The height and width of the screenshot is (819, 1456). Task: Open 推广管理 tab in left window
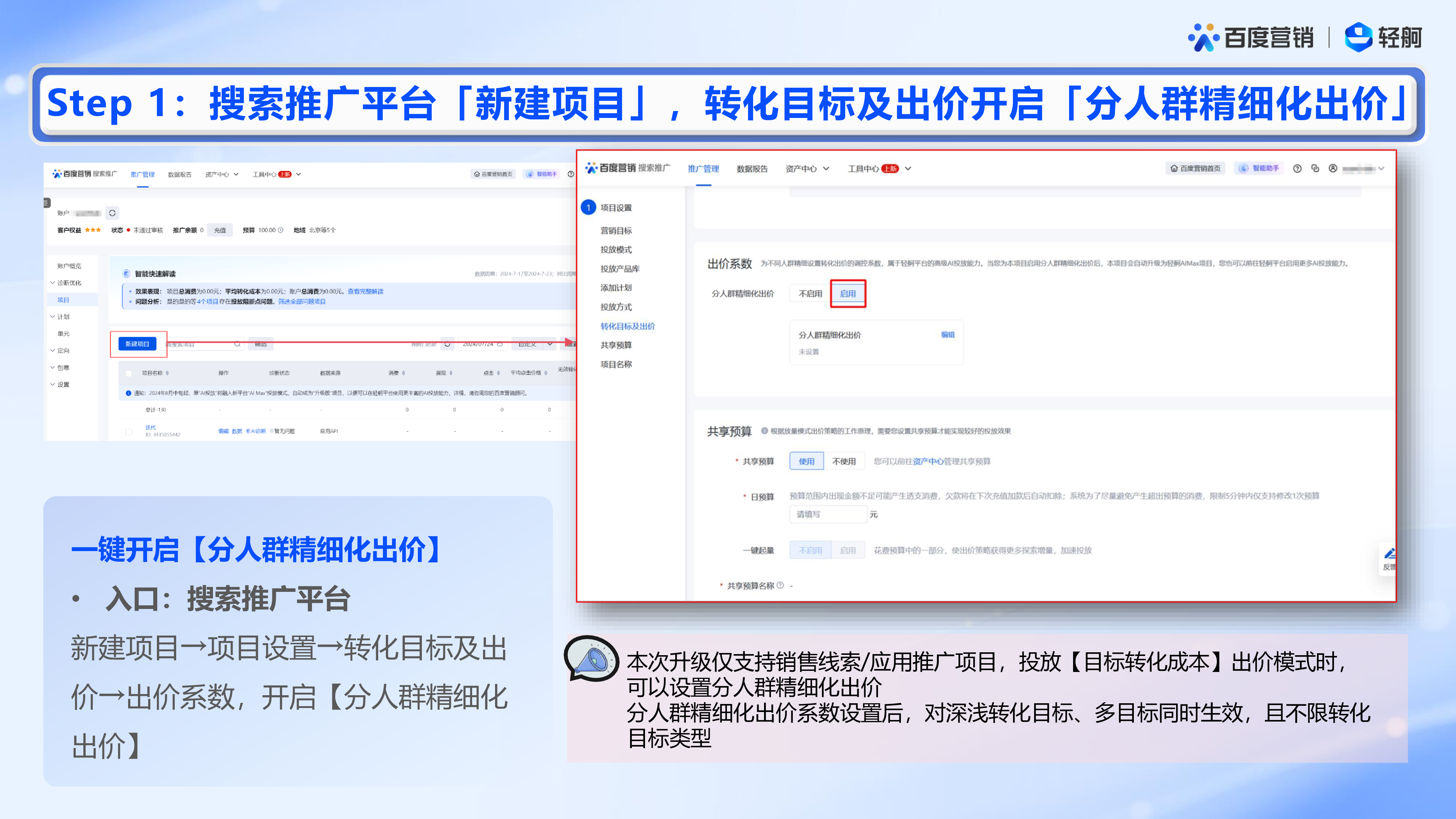pos(142,174)
